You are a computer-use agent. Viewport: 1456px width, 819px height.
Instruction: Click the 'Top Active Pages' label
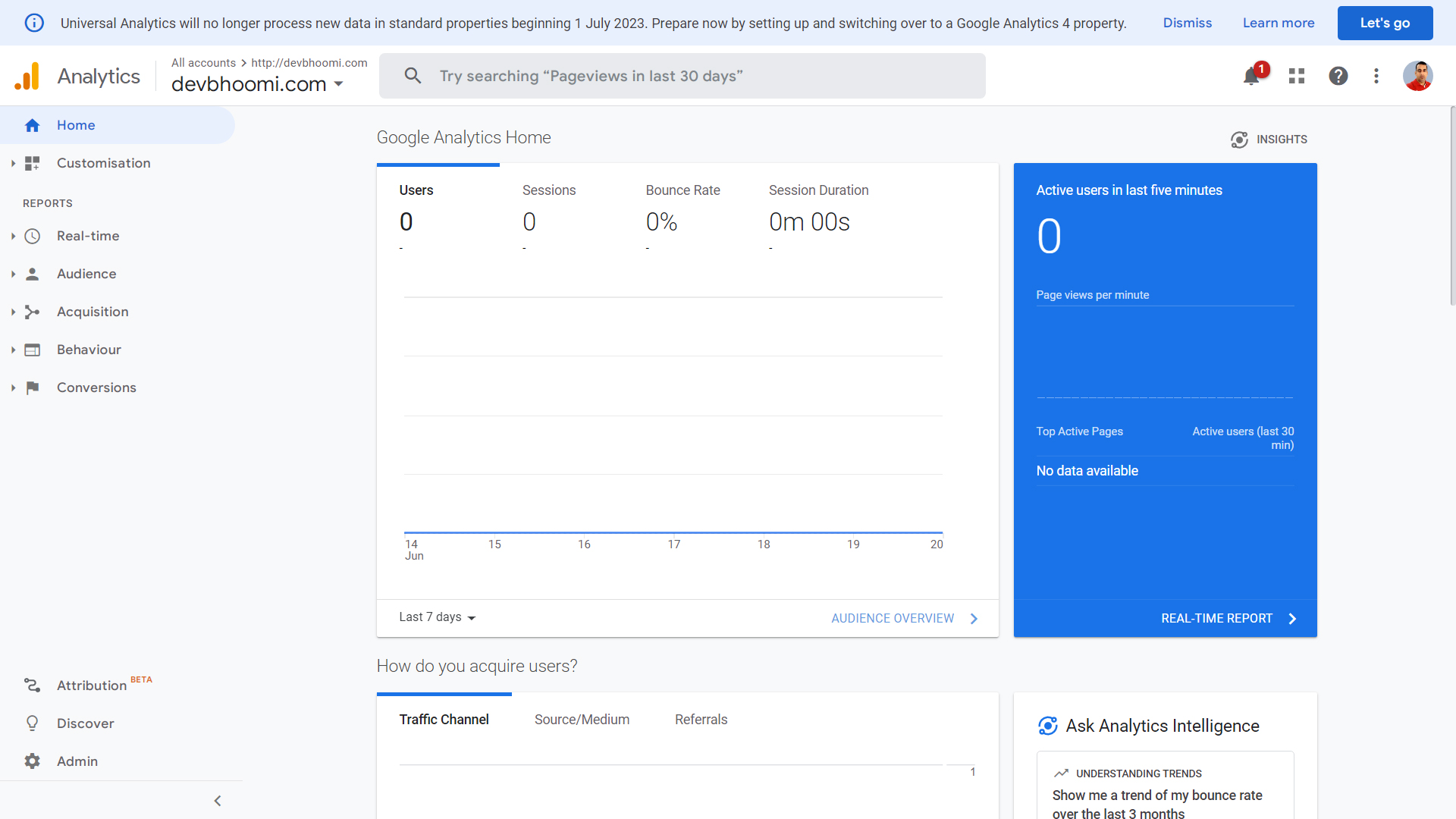point(1079,431)
